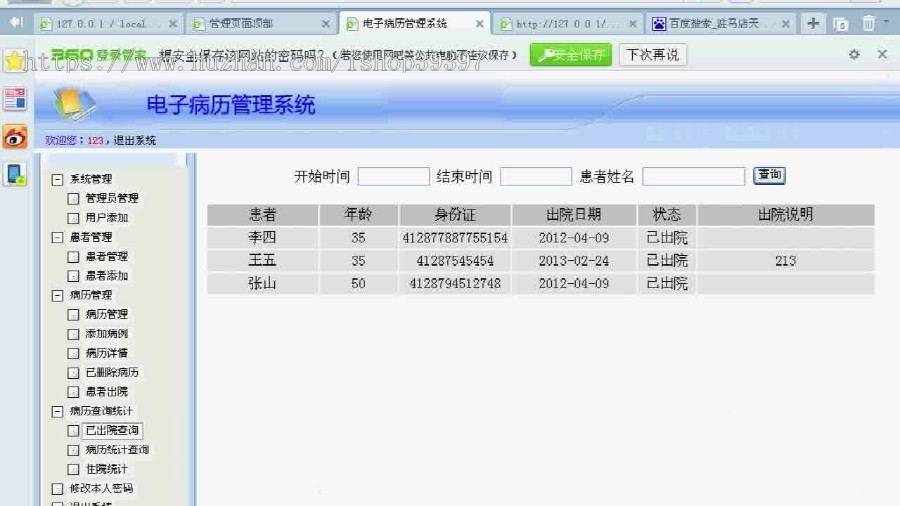Click the 身份证 column header
Screen dimensions: 900x506
pos(455,215)
